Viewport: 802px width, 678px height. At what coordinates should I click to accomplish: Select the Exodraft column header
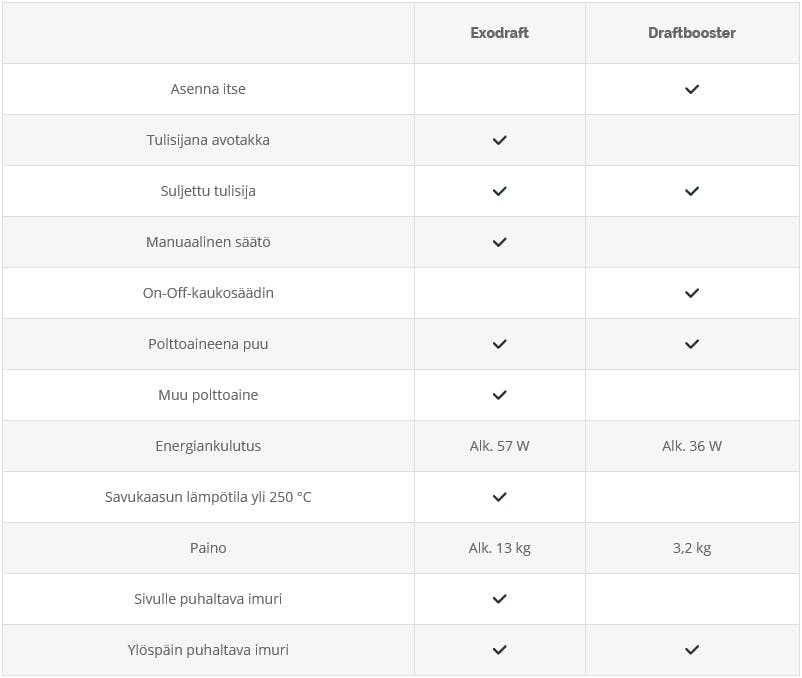pyautogui.click(x=499, y=33)
